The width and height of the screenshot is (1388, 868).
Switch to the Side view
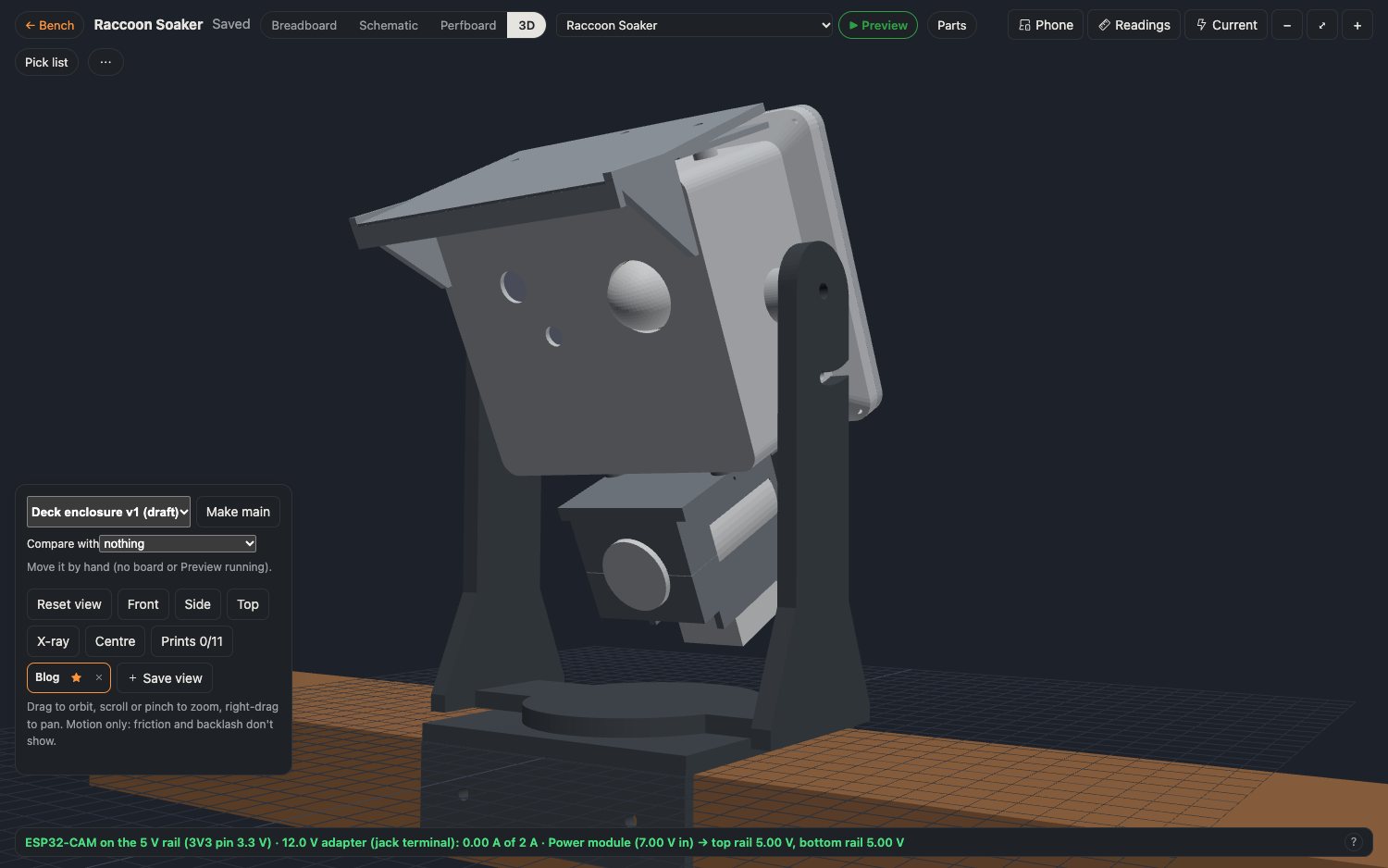tap(198, 604)
